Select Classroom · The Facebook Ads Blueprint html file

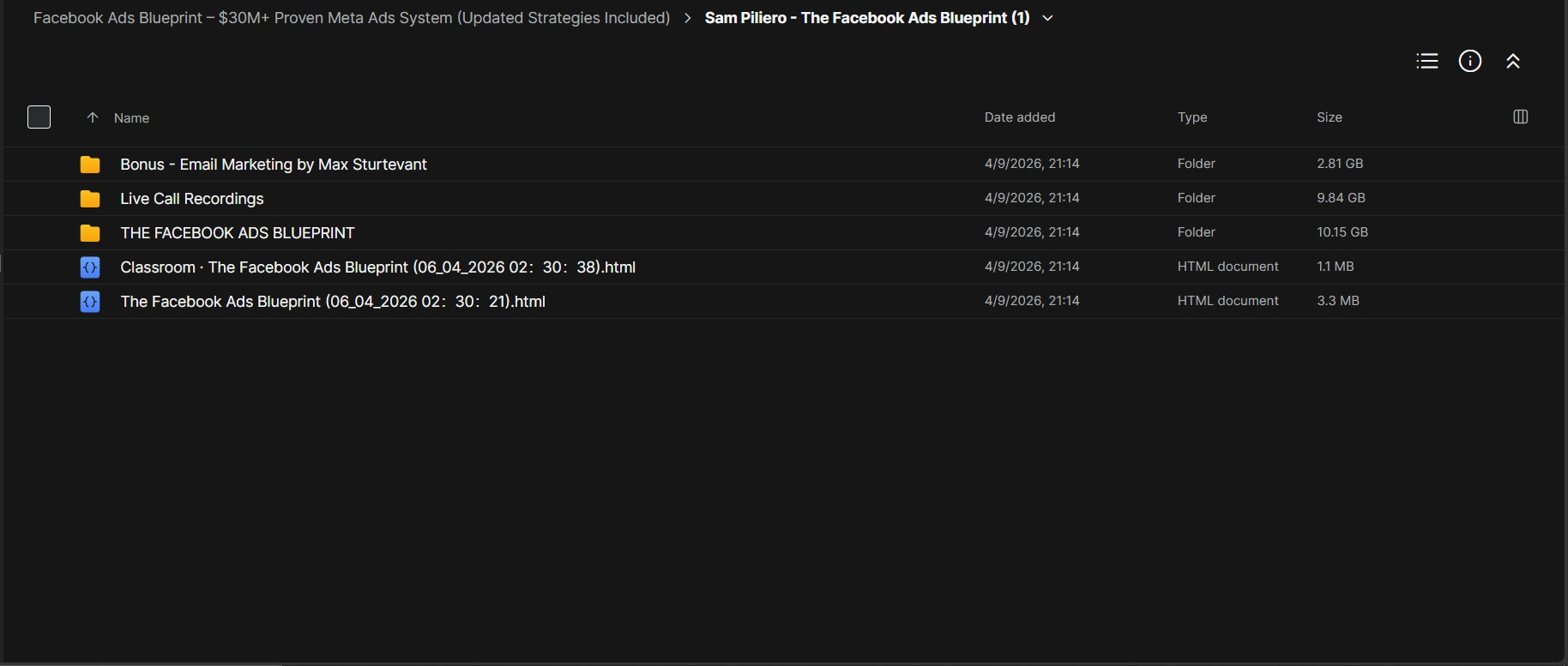[378, 267]
